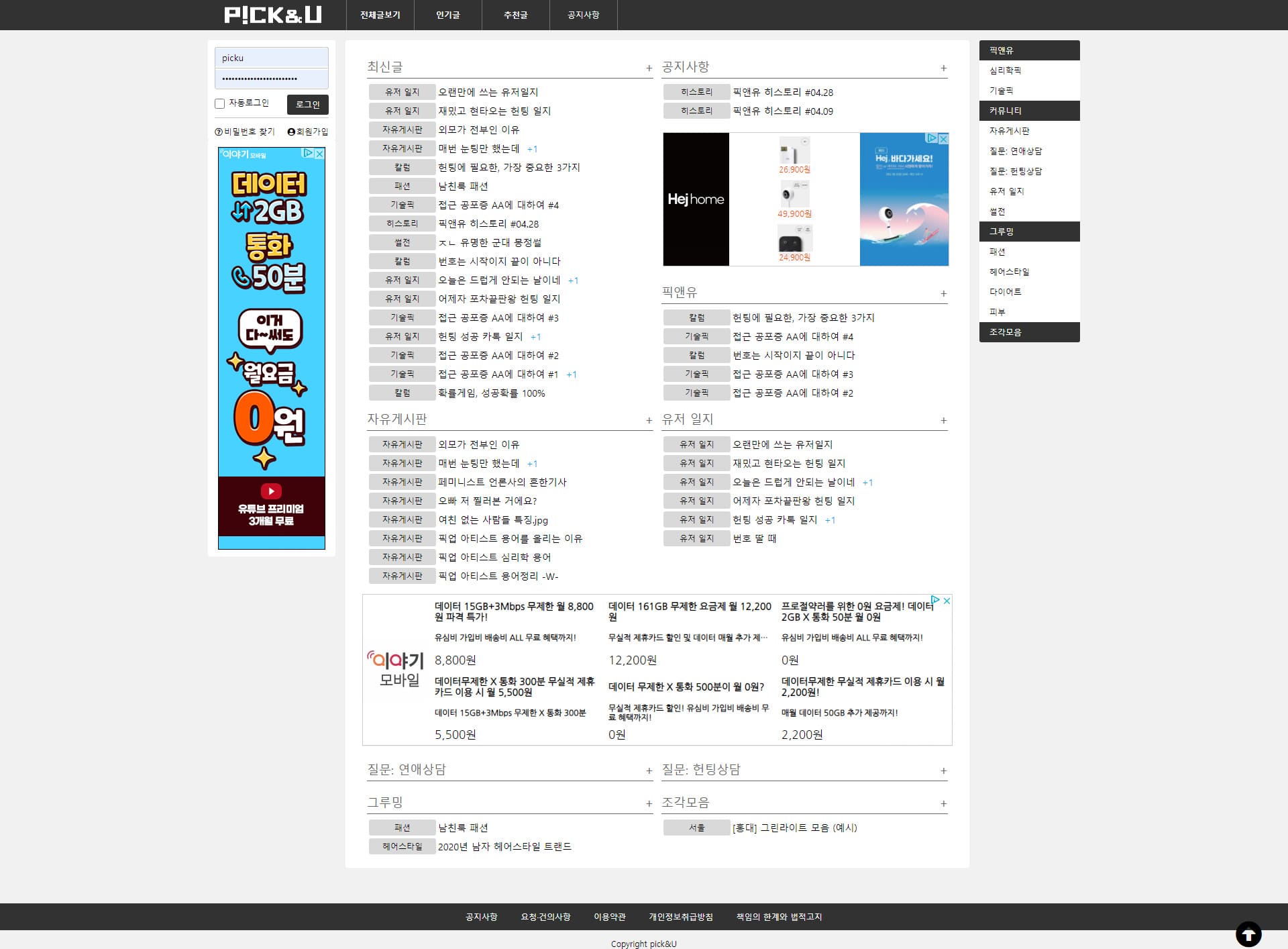Expand the 유저 일지 section plus
1288x949 pixels.
[x=943, y=421]
